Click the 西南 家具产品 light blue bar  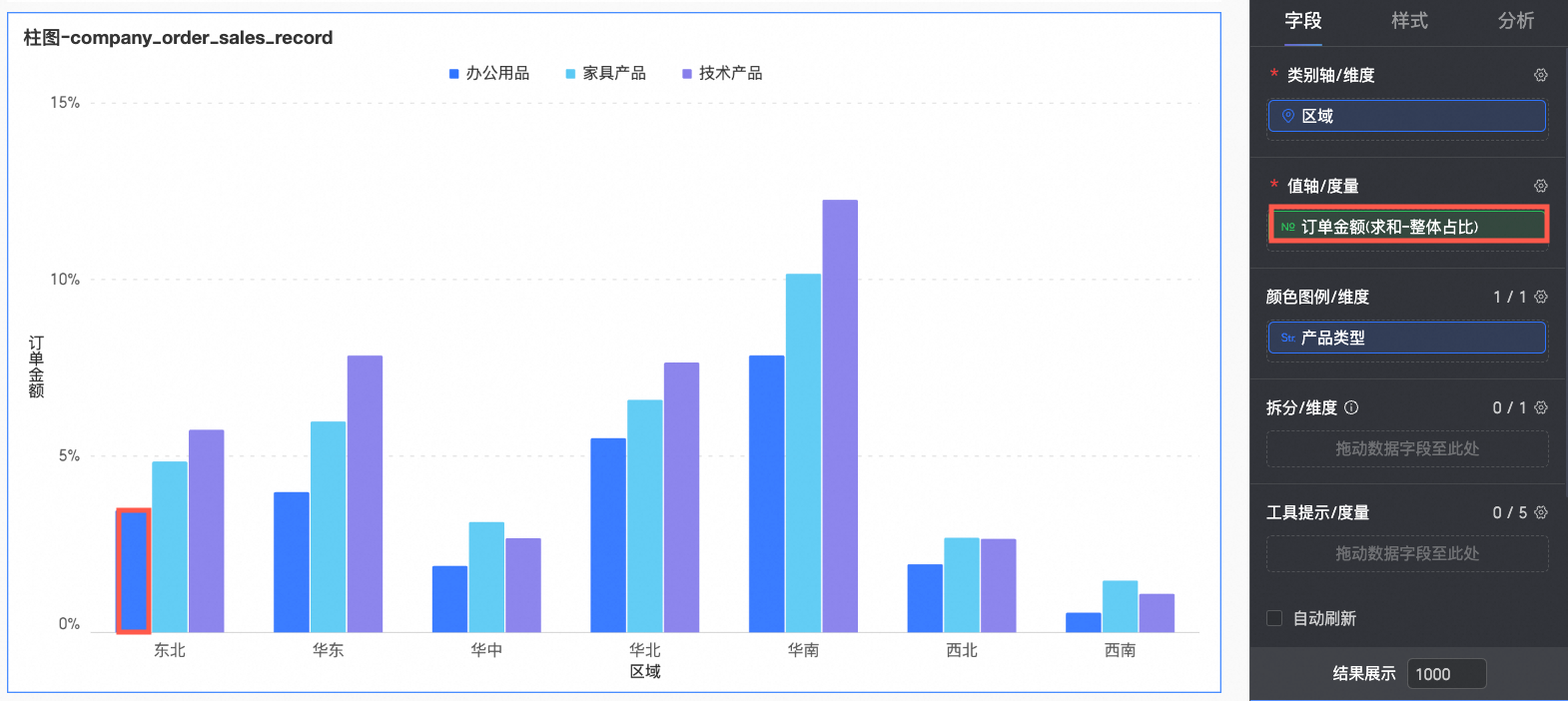pyautogui.click(x=1121, y=606)
